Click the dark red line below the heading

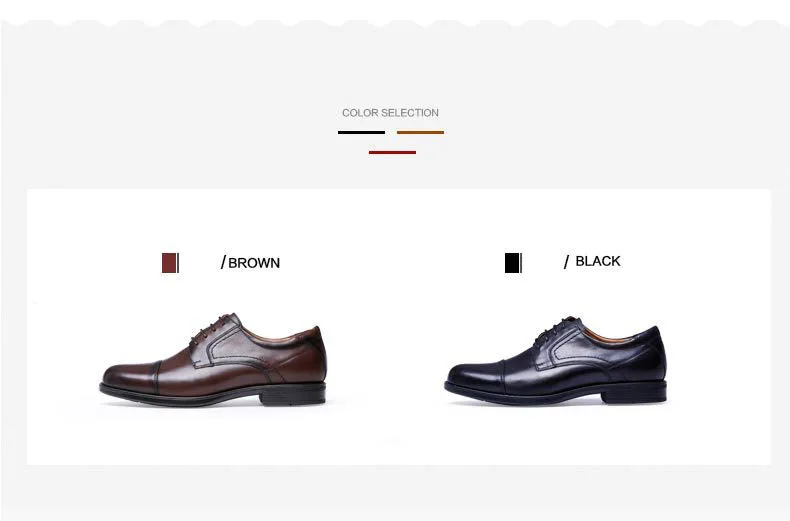(x=392, y=152)
